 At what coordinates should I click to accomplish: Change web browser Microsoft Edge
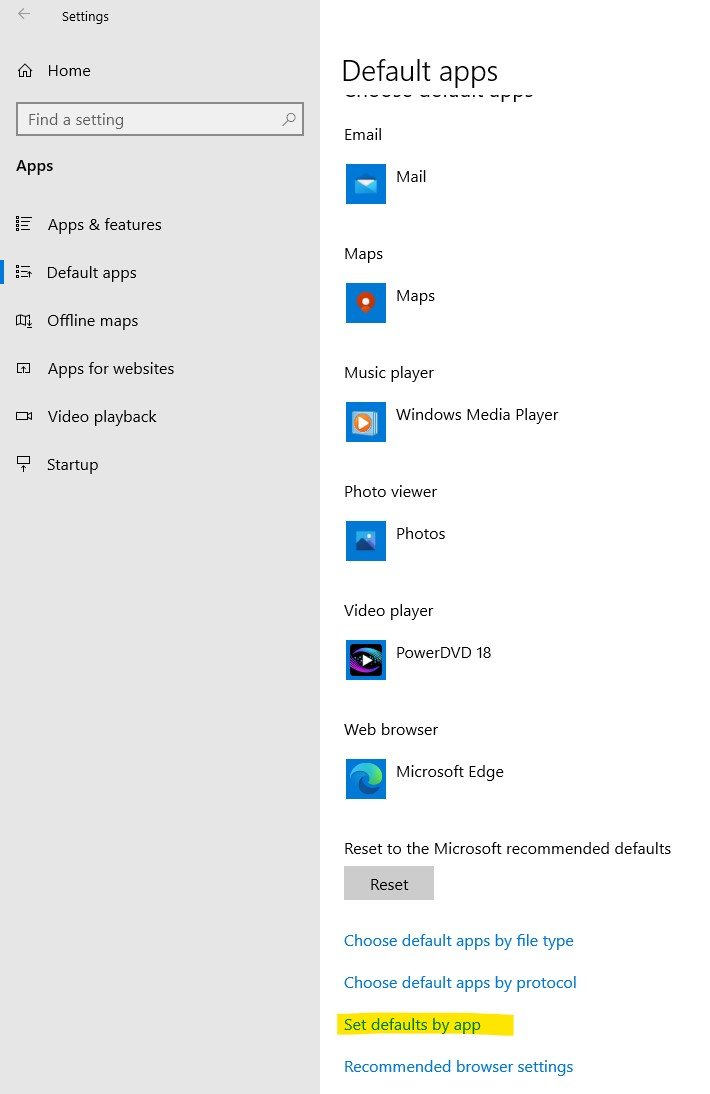[425, 779]
